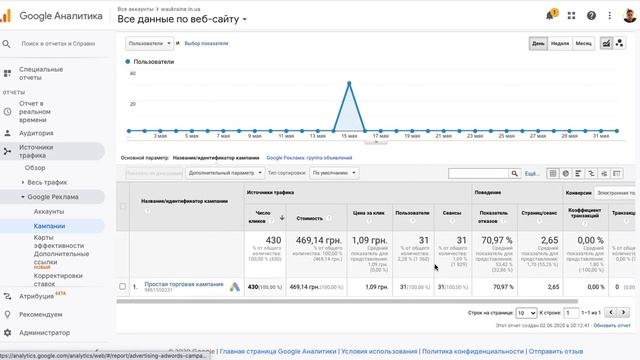This screenshot has height=360, width=640.
Task: Set chart interval to Месяц
Action: tap(583, 43)
